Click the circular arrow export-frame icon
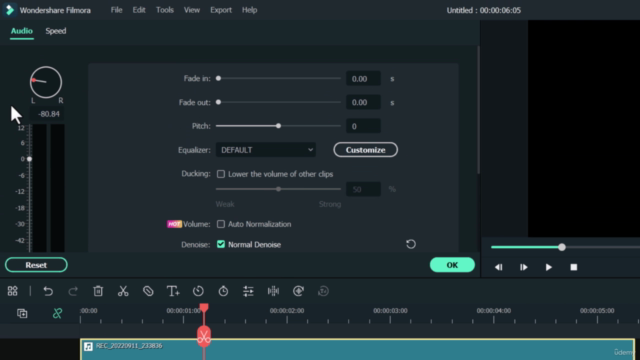640x360 pixels. pyautogui.click(x=298, y=291)
